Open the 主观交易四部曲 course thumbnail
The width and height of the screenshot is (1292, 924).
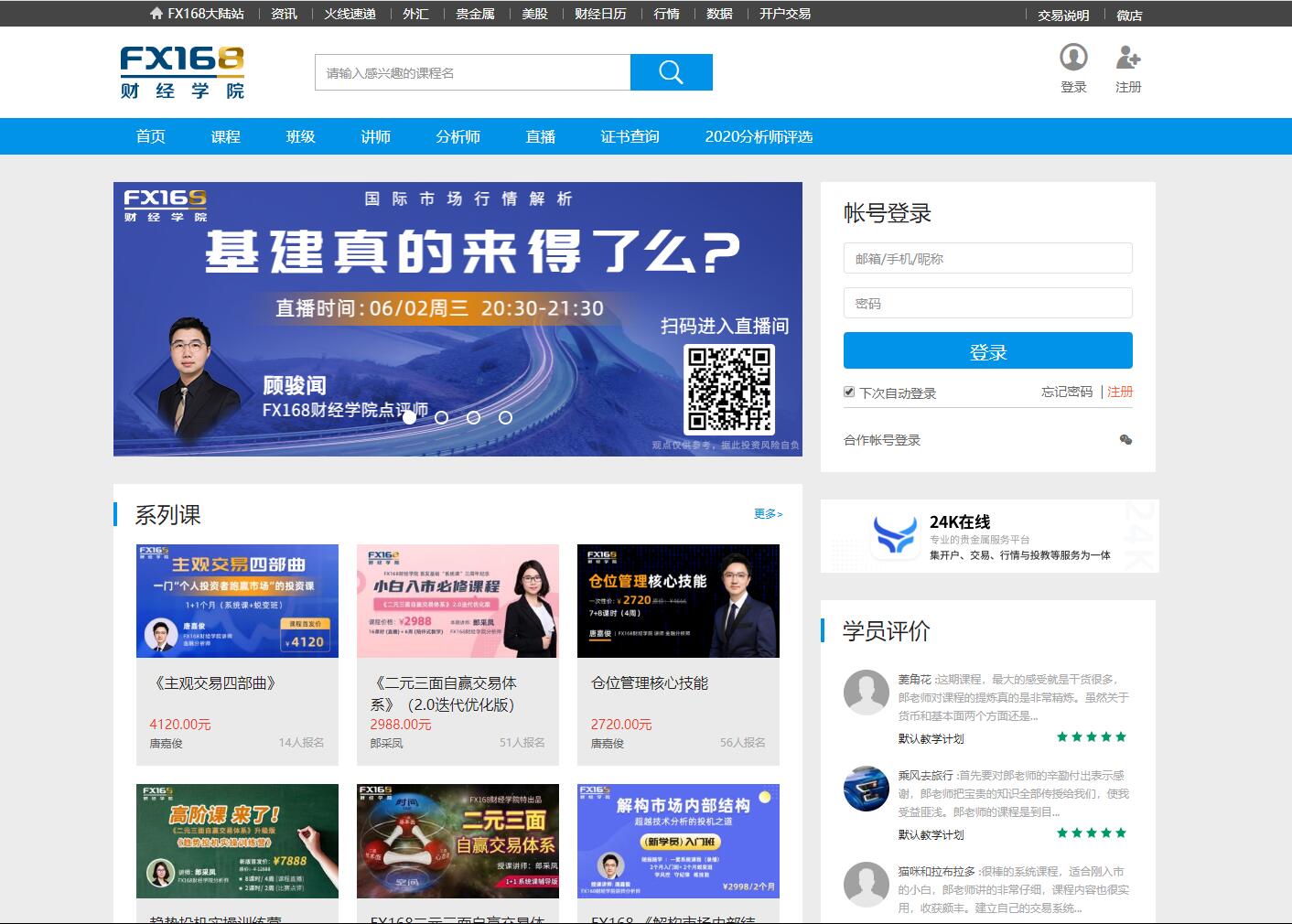(237, 601)
